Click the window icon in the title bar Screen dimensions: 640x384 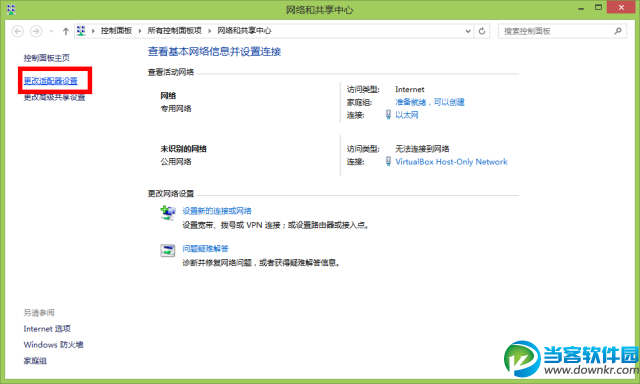pos(11,9)
